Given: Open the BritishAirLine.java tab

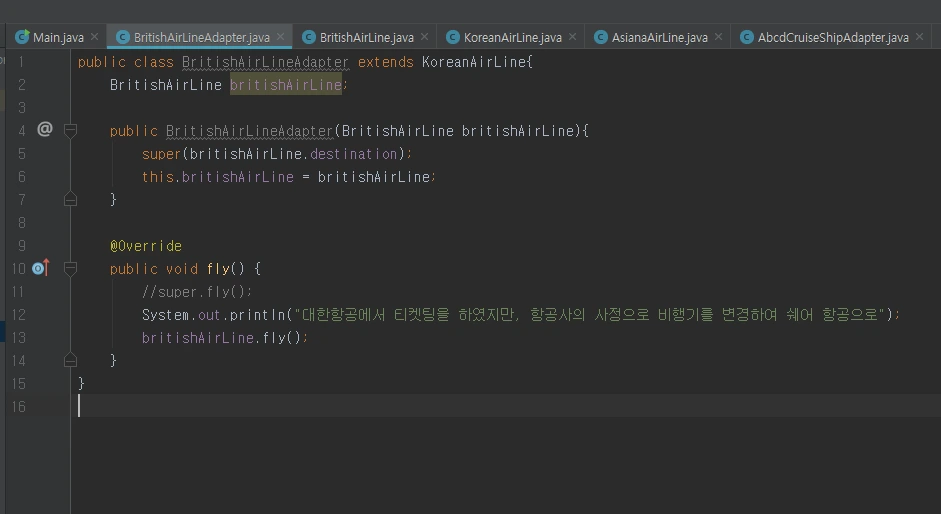Looking at the screenshot, I should tap(366, 37).
